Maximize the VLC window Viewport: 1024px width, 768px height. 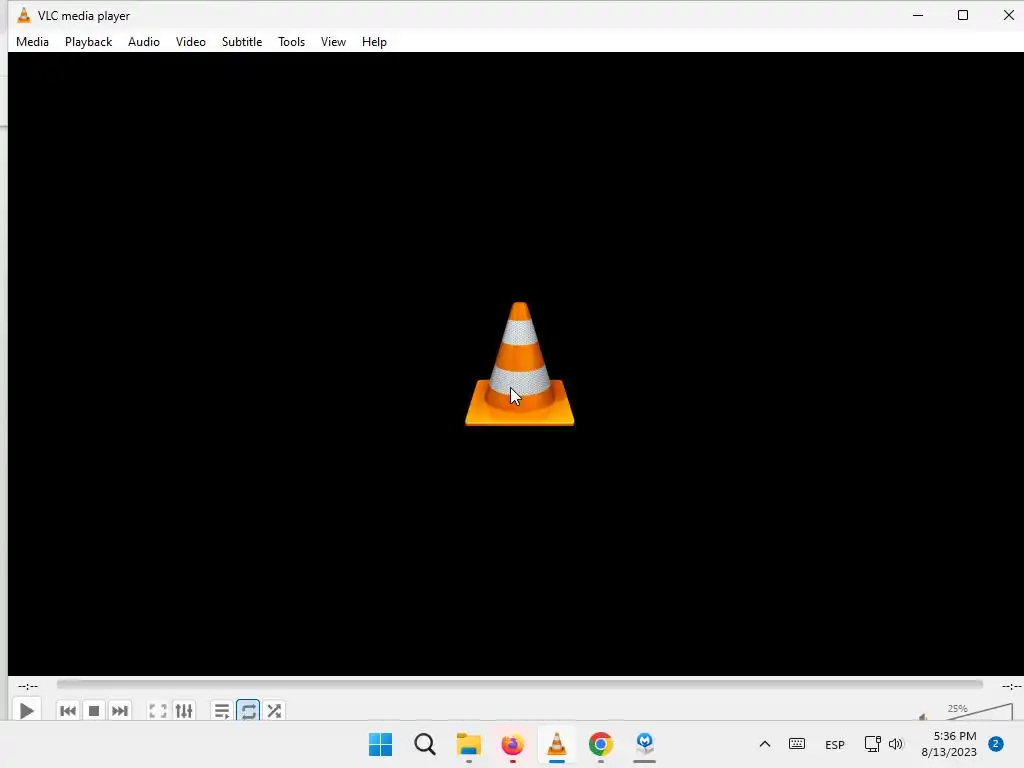pos(963,15)
